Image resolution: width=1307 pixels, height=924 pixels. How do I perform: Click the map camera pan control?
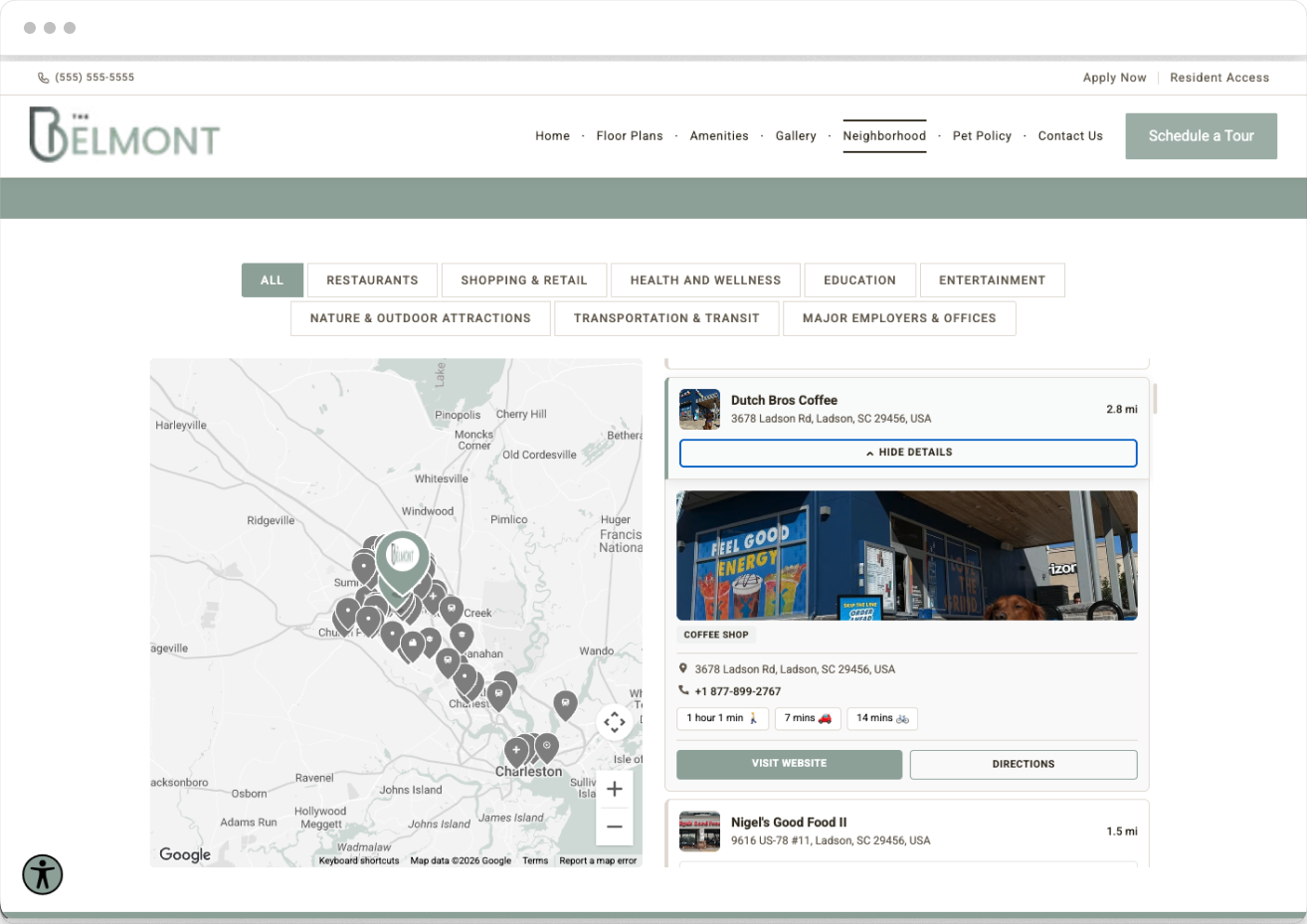[x=615, y=722]
